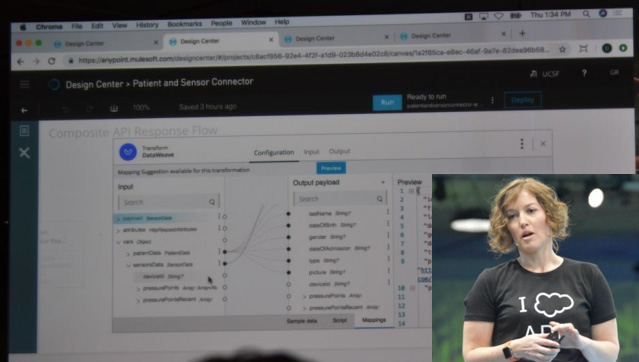Click the redo icon in canvas toolbar
The width and height of the screenshot is (639, 362).
pos(90,108)
